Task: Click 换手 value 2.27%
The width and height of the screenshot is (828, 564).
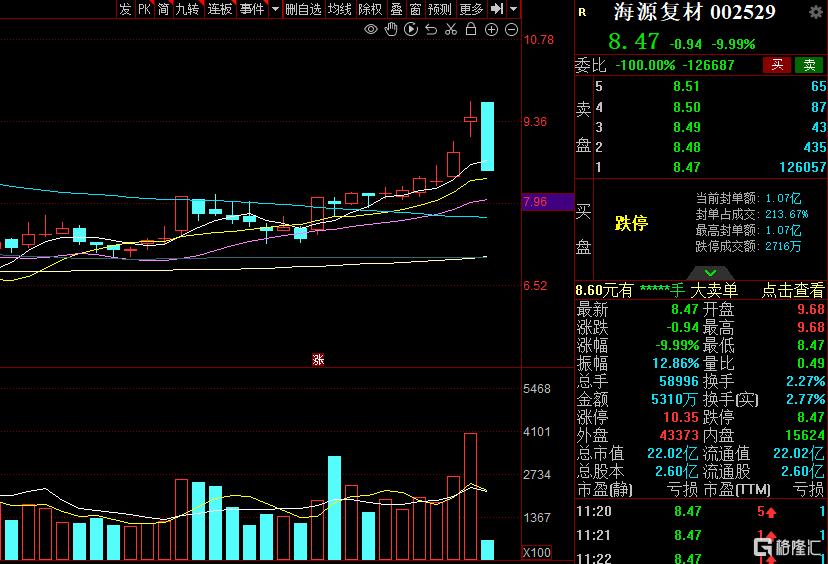Action: pos(805,381)
